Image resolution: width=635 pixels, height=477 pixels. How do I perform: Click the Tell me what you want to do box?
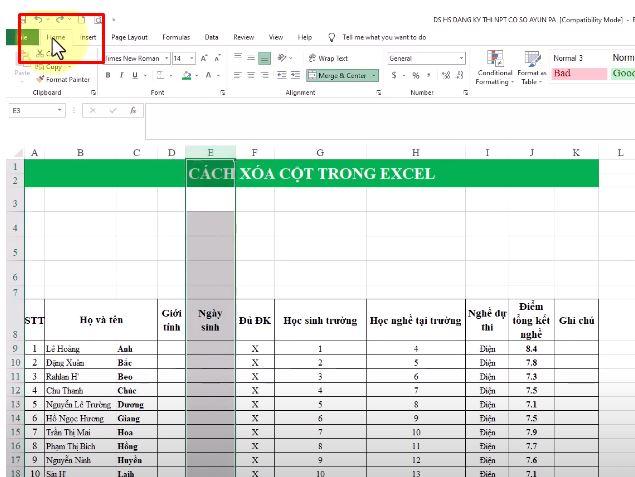coord(384,37)
